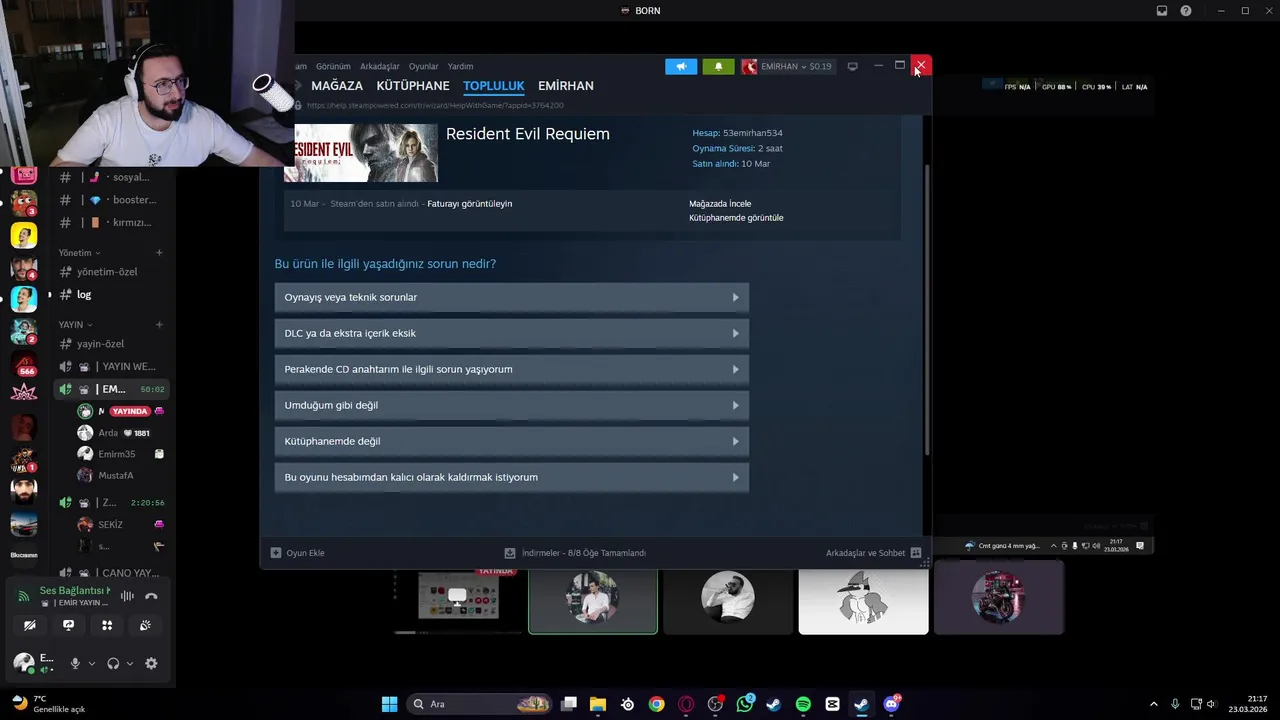Open Discord microphone input options arrow
The width and height of the screenshot is (1280, 720).
coord(92,664)
